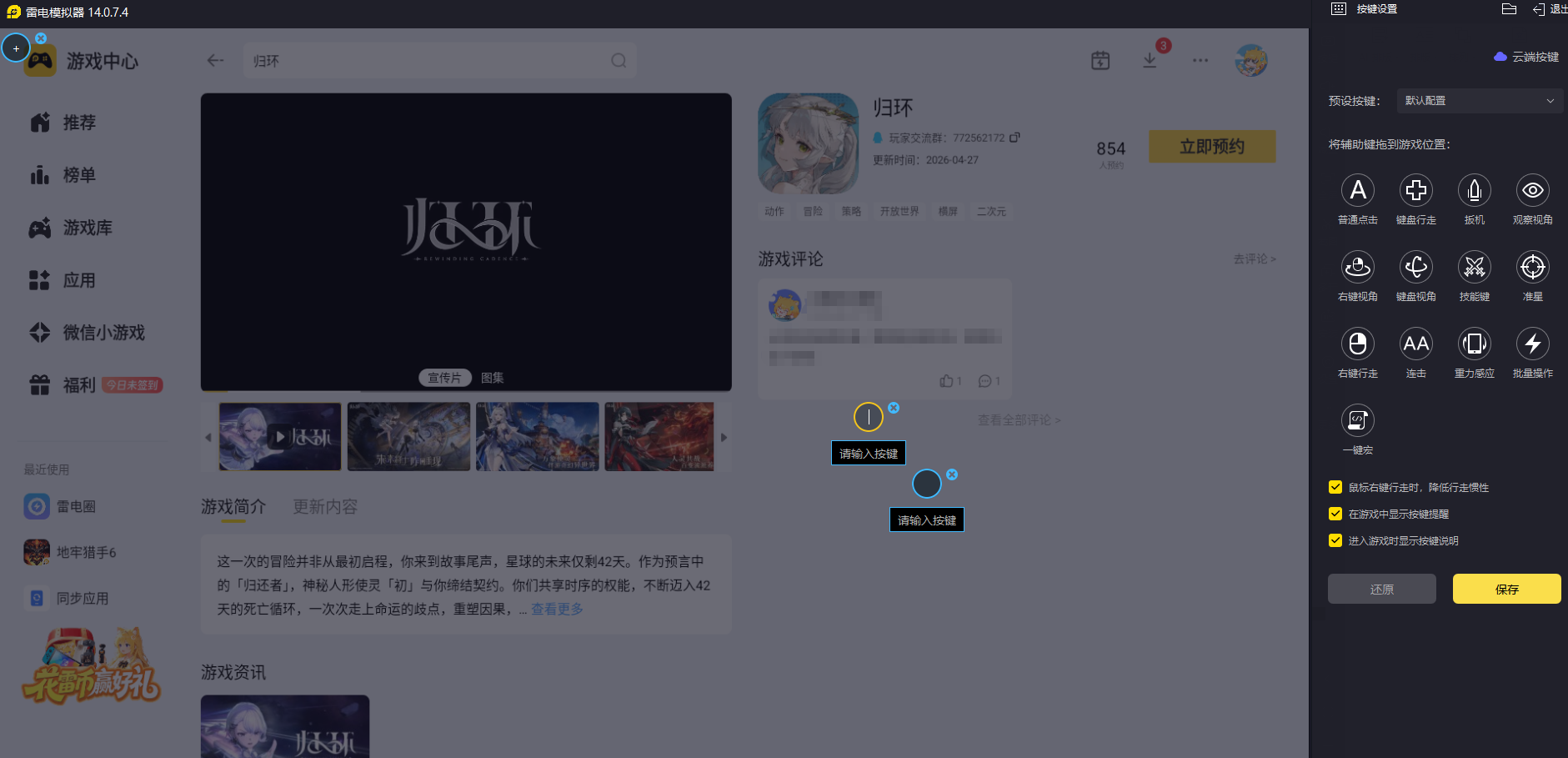Open the folder icon in title bar
This screenshot has width=1568, height=758.
tap(1509, 9)
